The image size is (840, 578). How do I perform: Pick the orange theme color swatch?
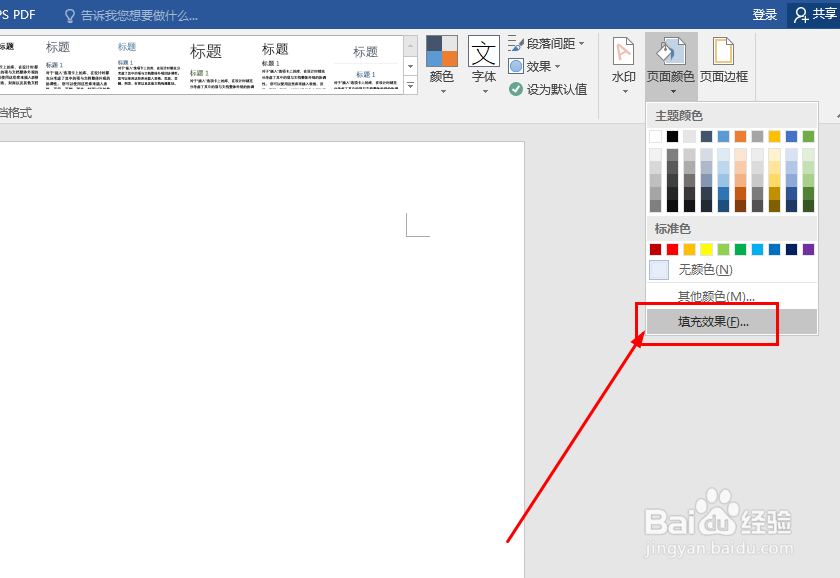tap(740, 137)
